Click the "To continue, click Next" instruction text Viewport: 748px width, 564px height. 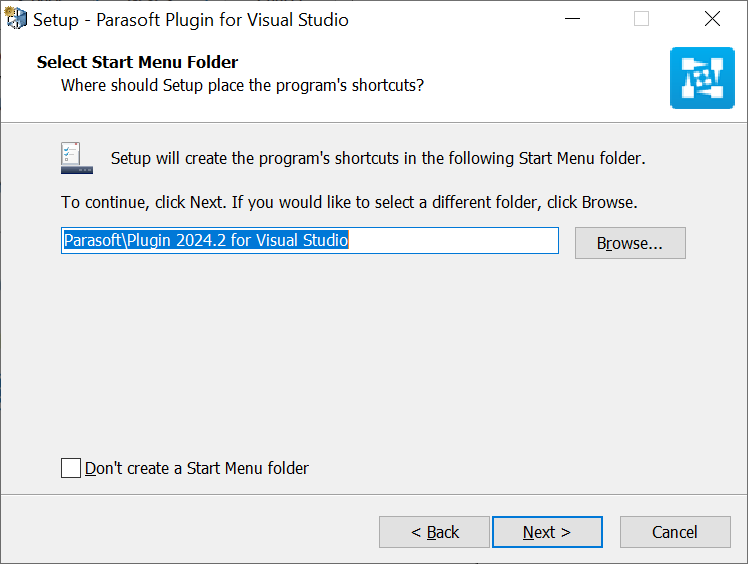[349, 202]
